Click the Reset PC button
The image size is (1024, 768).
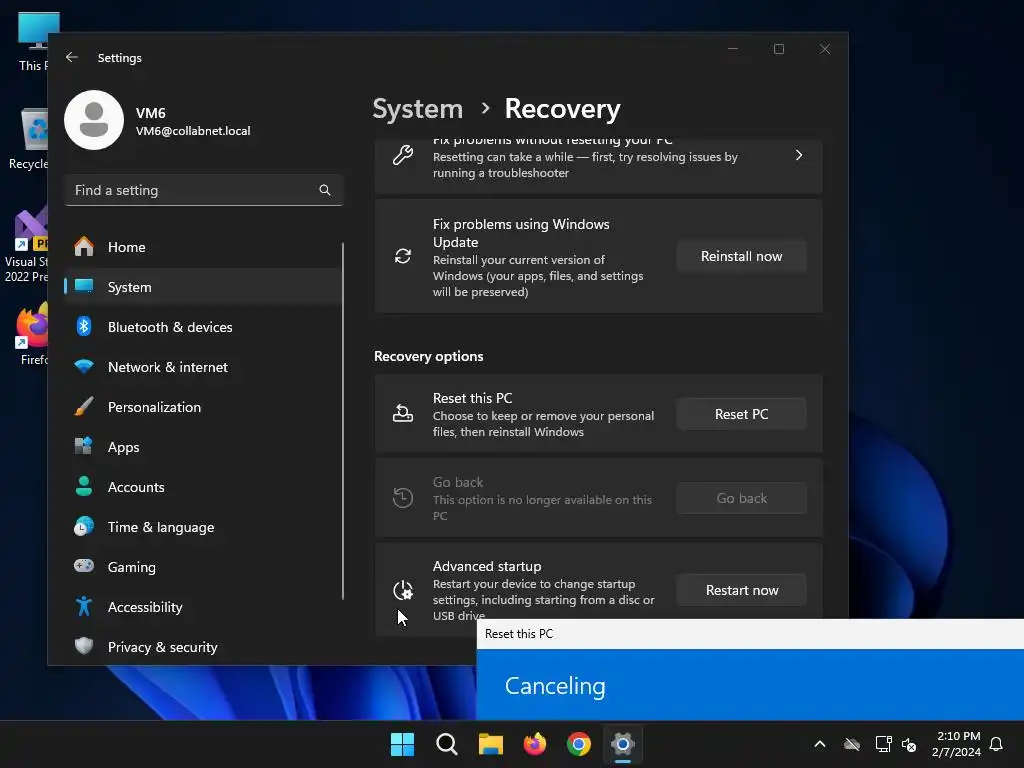[x=741, y=414]
